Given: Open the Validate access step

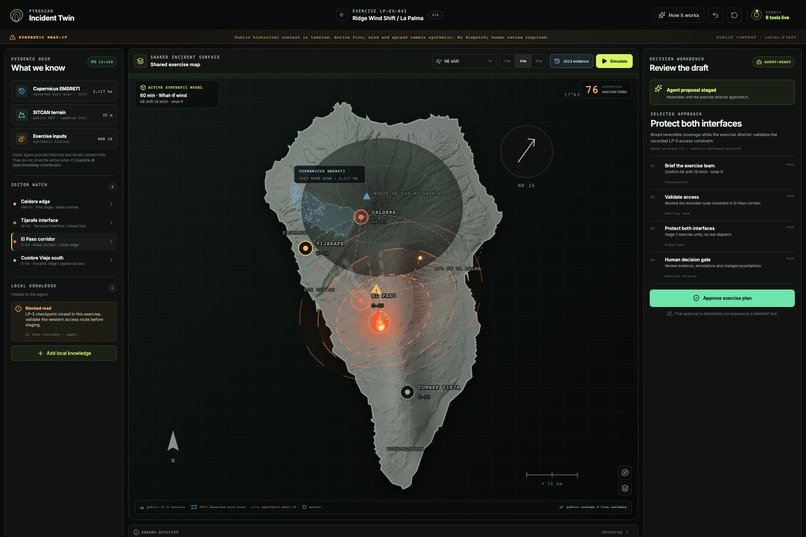Looking at the screenshot, I should pos(722,205).
